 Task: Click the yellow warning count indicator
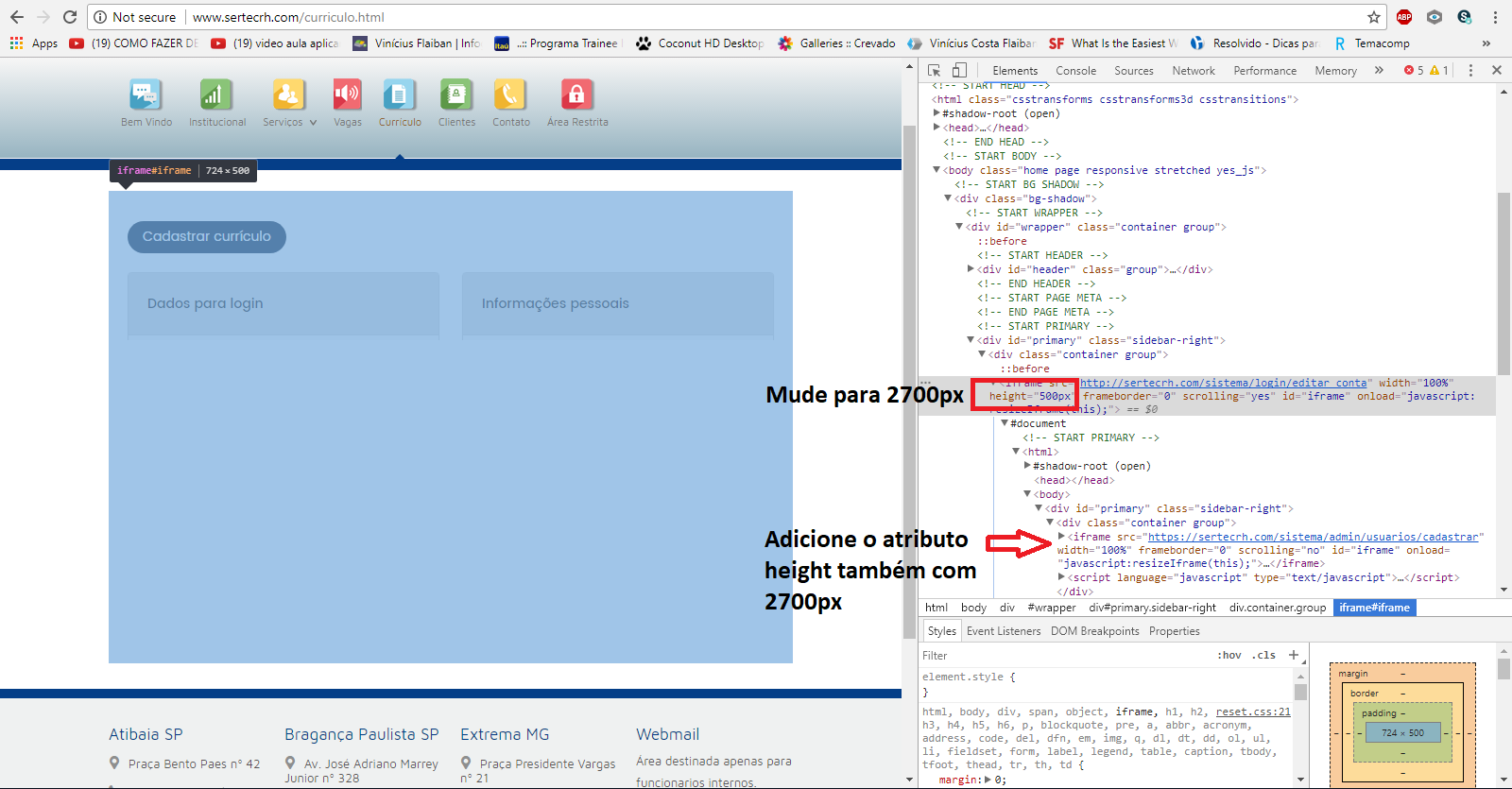[1439, 70]
